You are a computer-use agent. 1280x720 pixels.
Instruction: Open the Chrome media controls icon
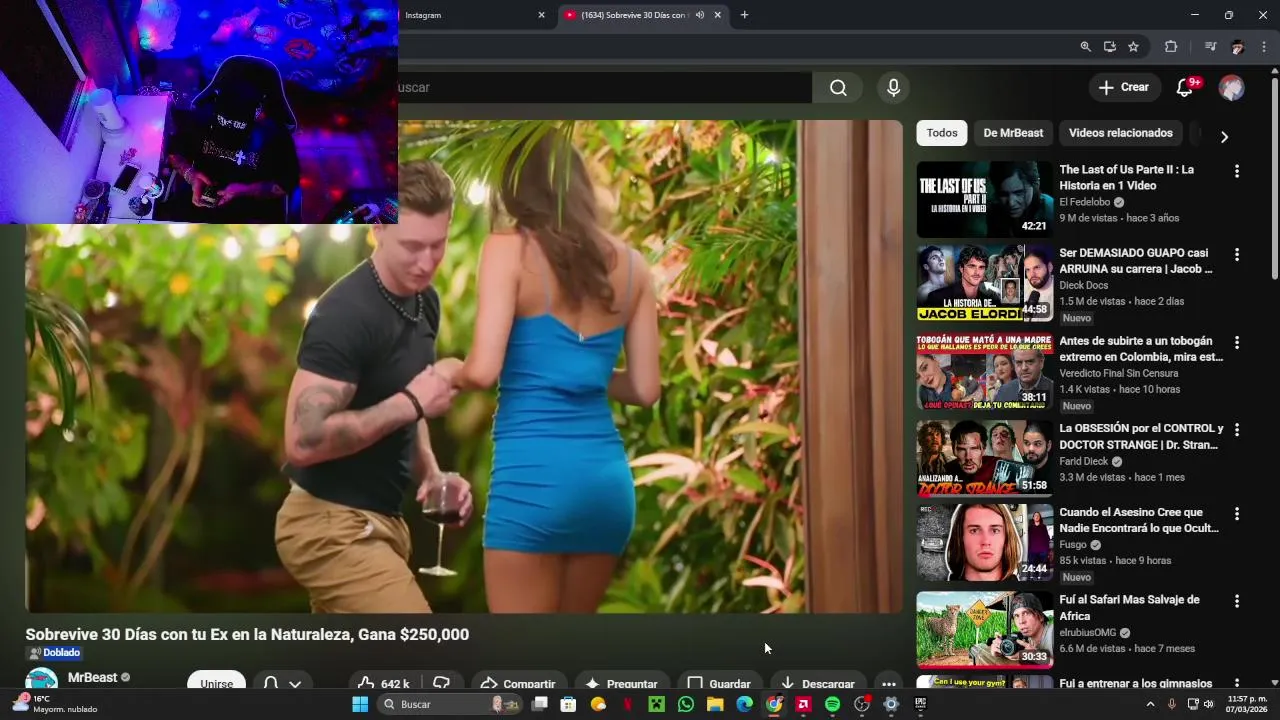click(1211, 46)
